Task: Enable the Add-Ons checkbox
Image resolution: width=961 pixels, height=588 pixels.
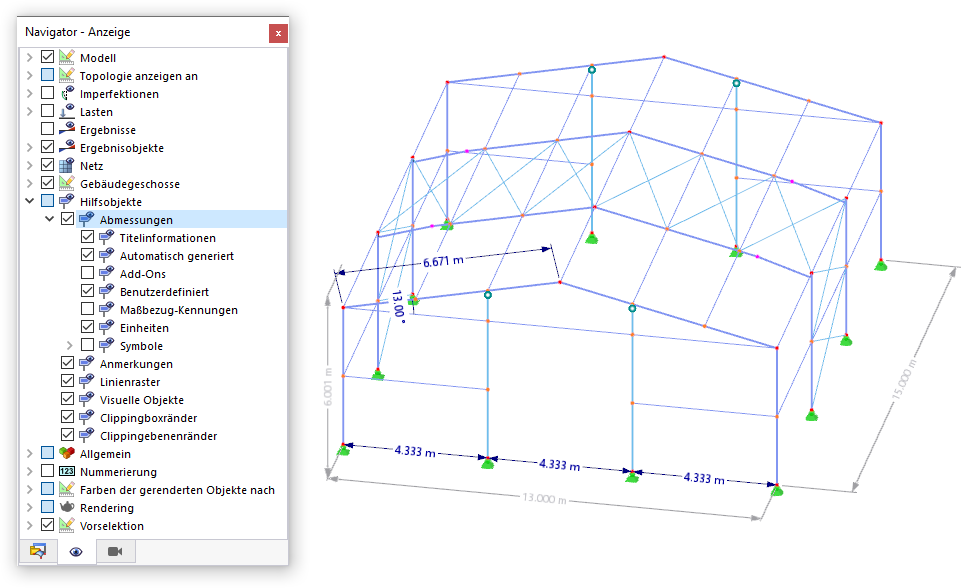Action: click(x=88, y=273)
